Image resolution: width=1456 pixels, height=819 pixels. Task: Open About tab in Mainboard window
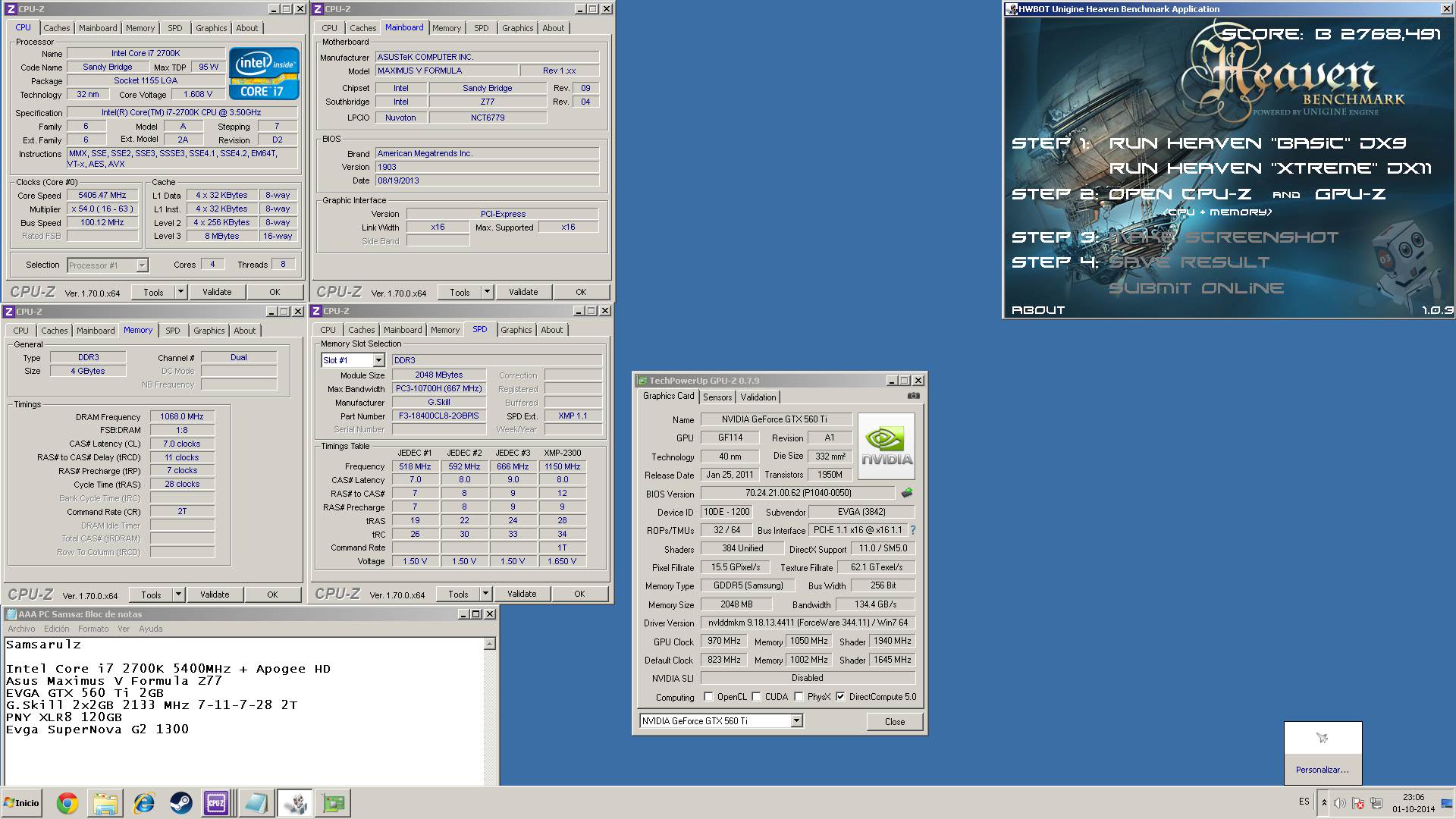tap(554, 28)
